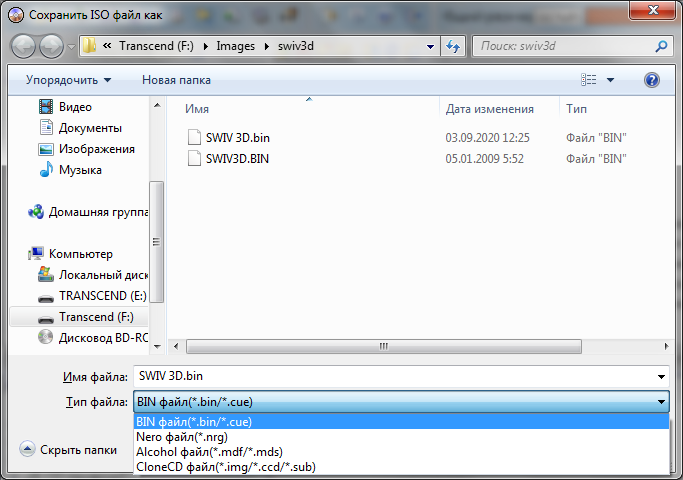The height and width of the screenshot is (480, 683).
Task: Click the folder icon in address bar
Action: [x=89, y=46]
